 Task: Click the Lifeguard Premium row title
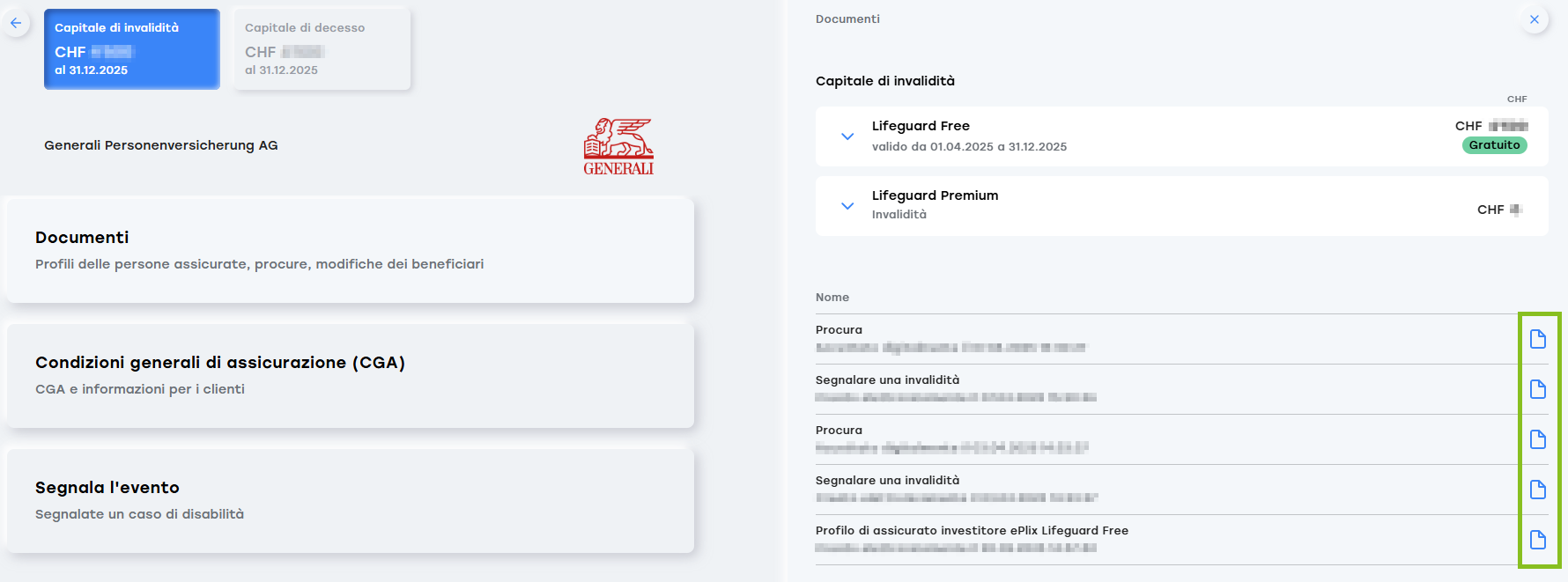click(x=935, y=195)
